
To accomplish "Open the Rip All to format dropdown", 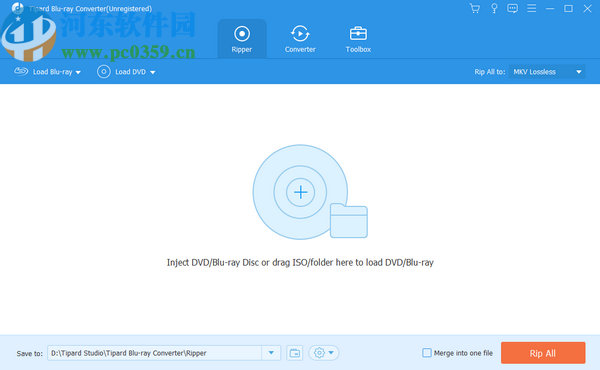I will tap(547, 72).
